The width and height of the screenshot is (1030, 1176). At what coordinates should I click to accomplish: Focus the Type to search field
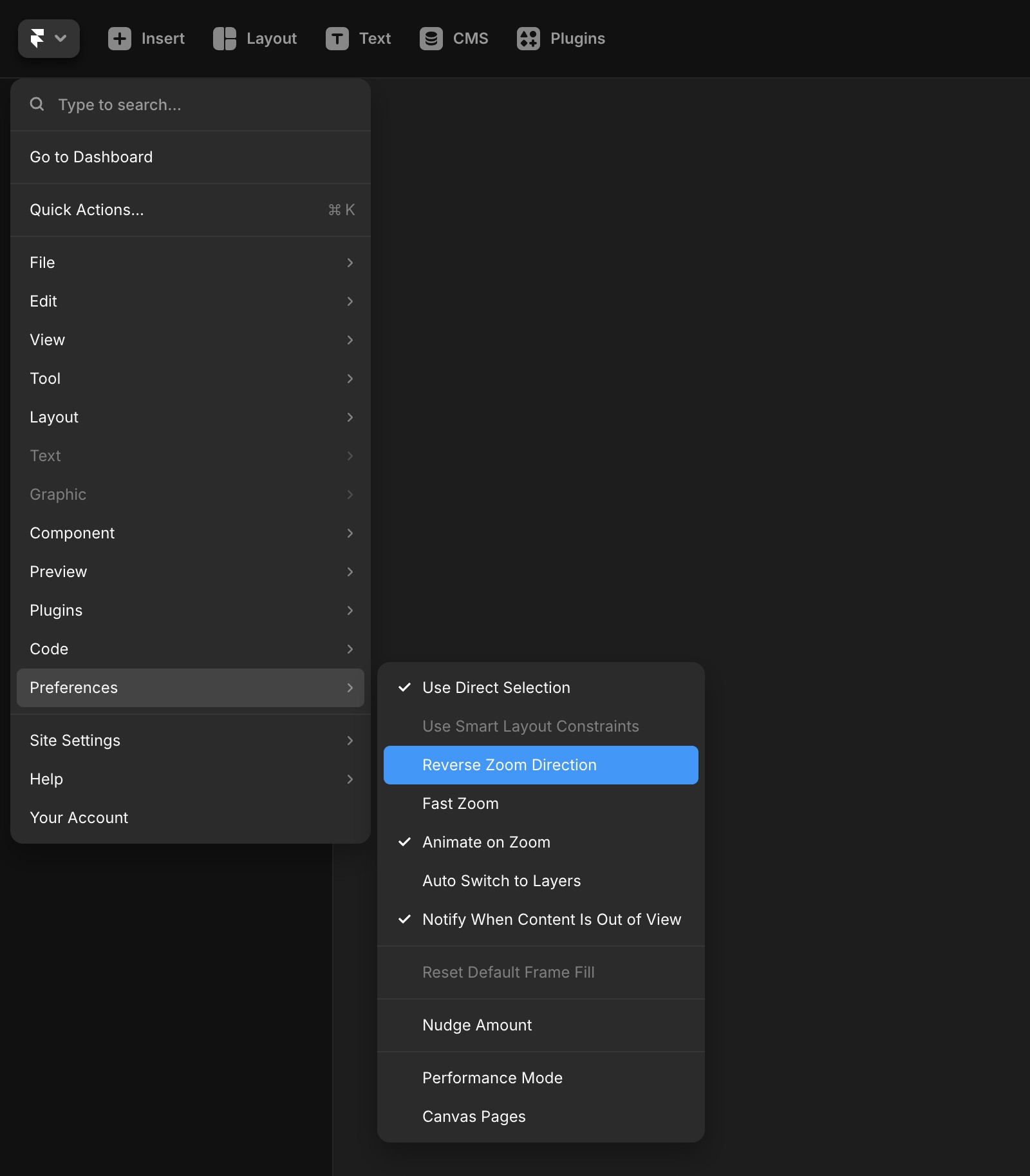tap(191, 104)
